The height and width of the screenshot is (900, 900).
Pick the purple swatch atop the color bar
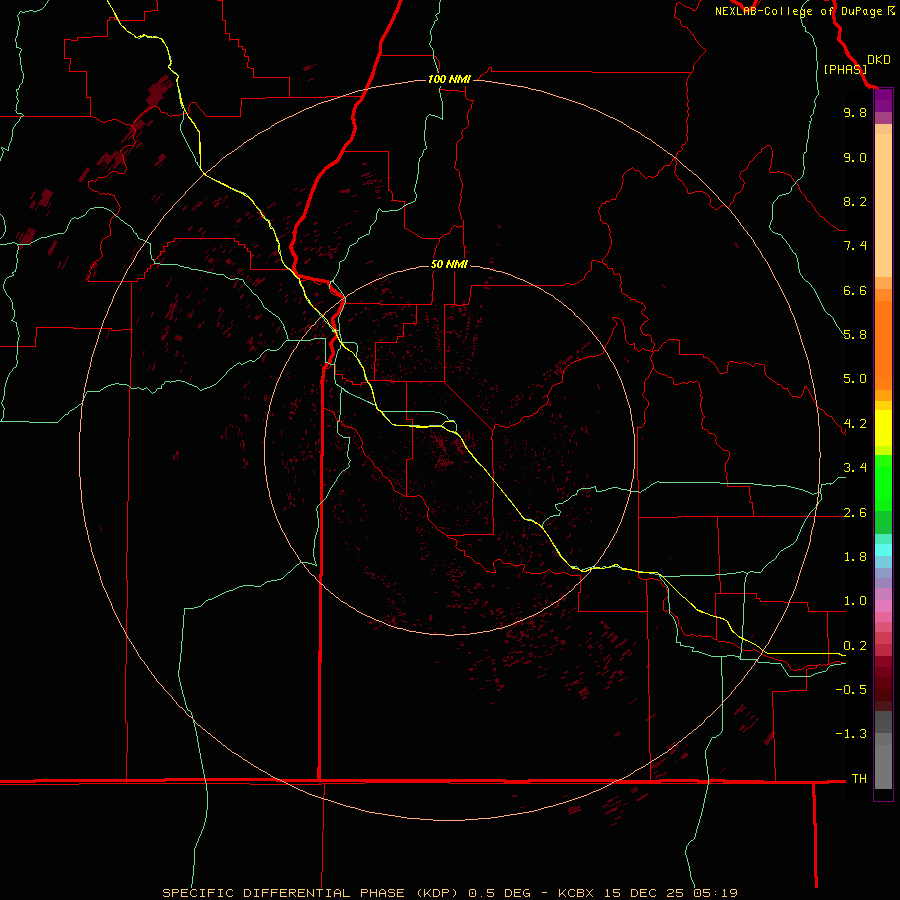(883, 100)
